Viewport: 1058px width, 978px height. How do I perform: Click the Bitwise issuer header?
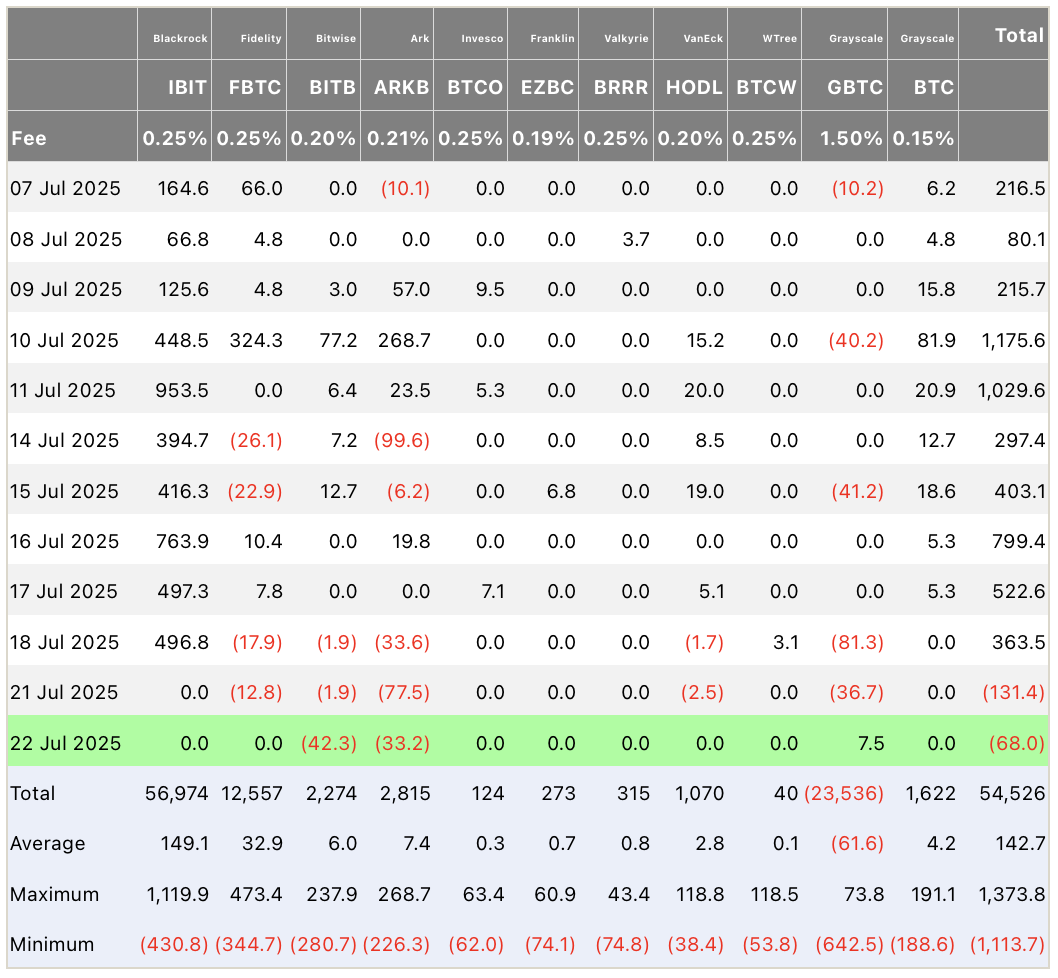coord(336,38)
